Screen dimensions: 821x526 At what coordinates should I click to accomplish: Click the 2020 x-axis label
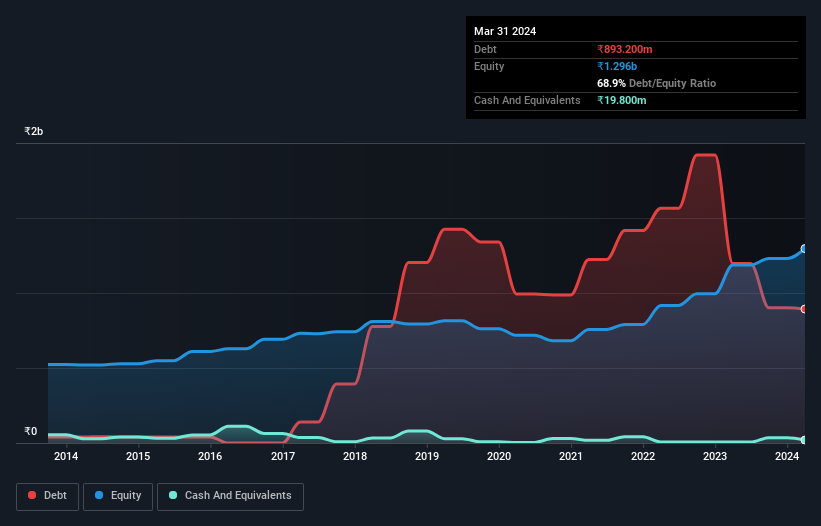tap(499, 456)
